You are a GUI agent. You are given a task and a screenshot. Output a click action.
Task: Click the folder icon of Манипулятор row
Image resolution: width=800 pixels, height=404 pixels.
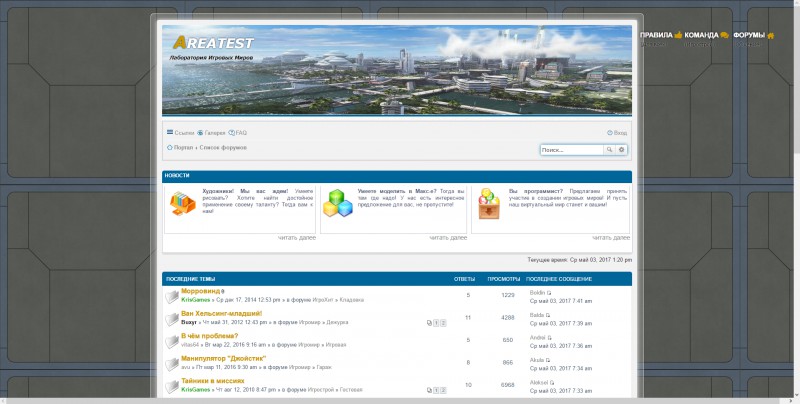tap(172, 364)
